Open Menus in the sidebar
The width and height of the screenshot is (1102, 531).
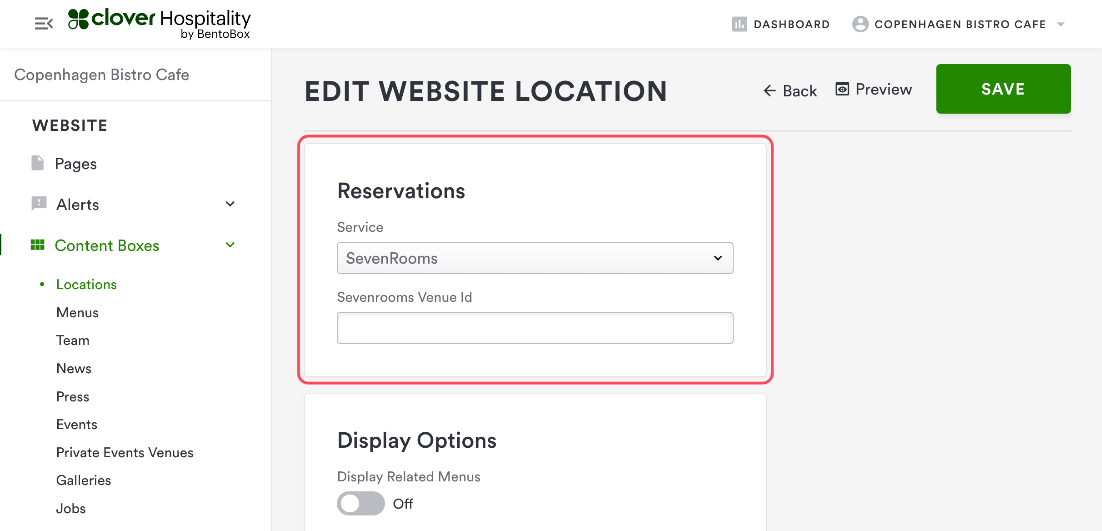[x=77, y=312]
